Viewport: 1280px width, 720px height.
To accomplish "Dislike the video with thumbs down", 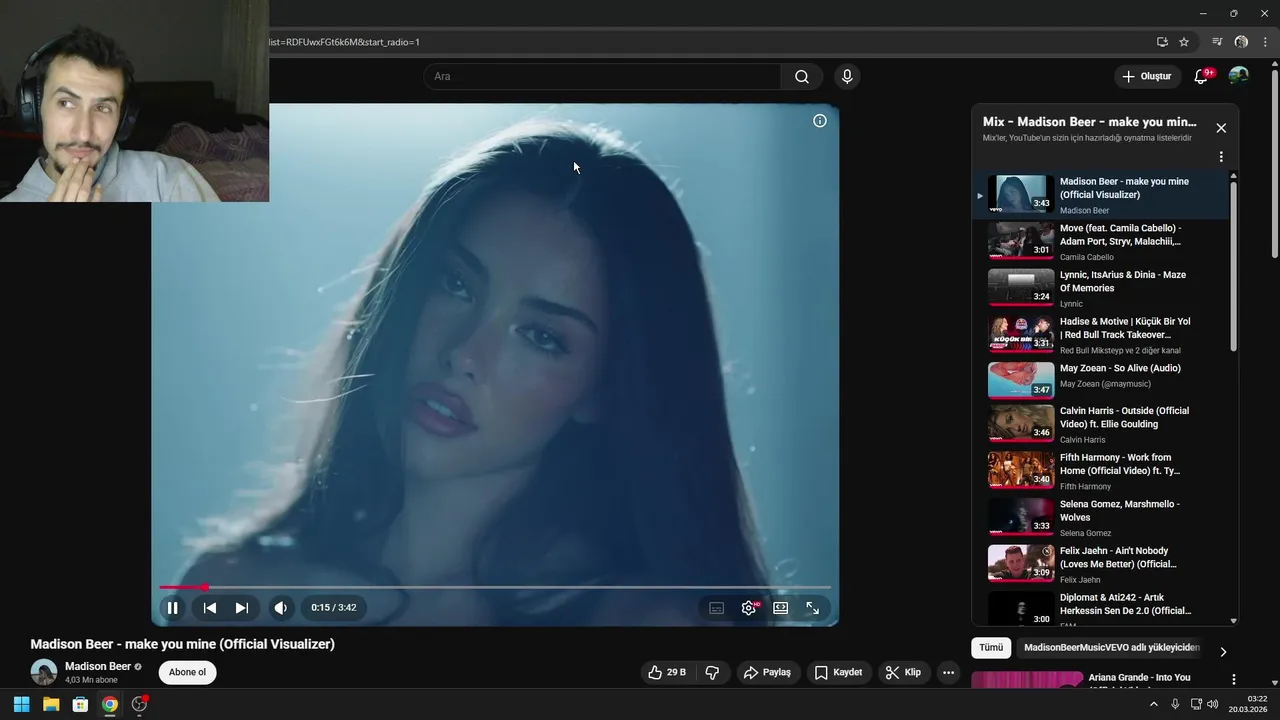I will (712, 673).
